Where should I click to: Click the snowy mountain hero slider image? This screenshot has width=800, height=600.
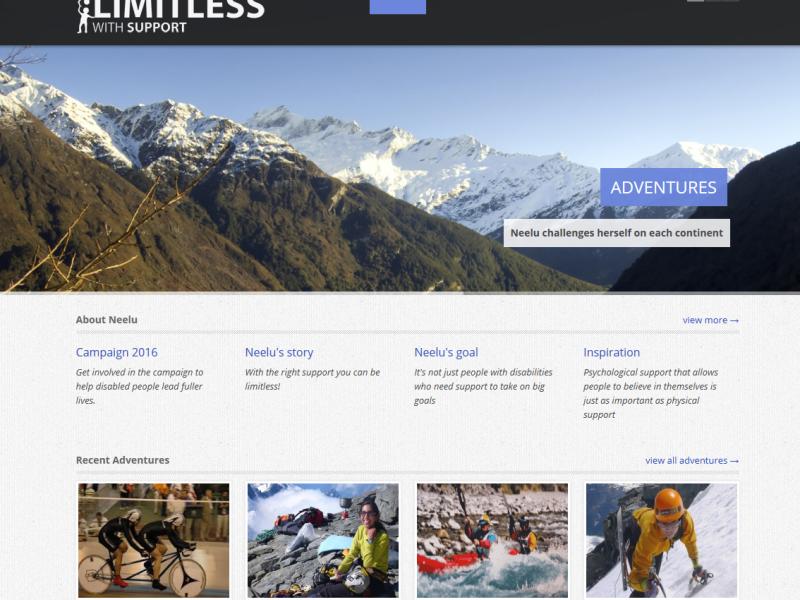click(306, 168)
